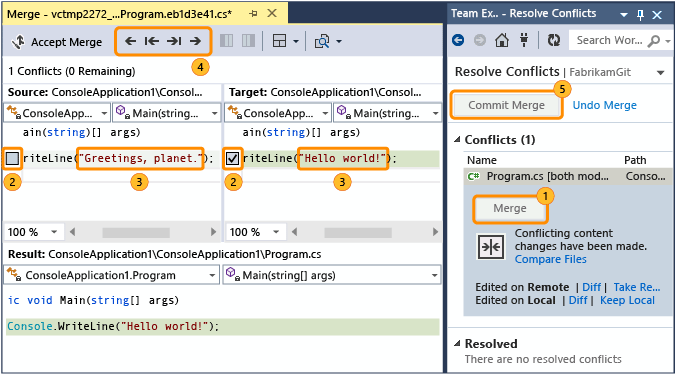Take all changes from target side icon
Screen dimensions: 675x374
[x=248, y=41]
